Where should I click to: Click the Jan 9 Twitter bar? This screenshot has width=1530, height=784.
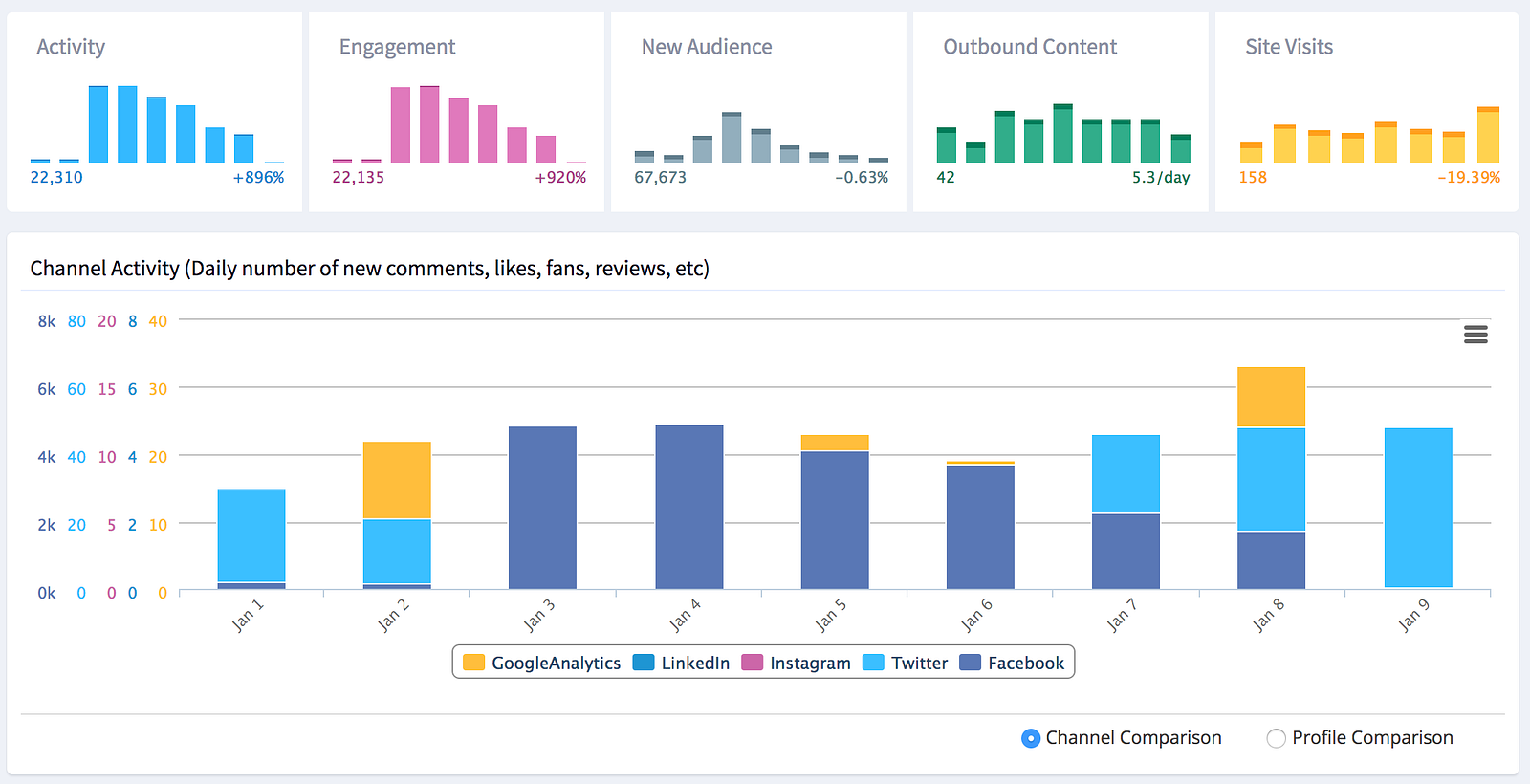pos(1418,508)
